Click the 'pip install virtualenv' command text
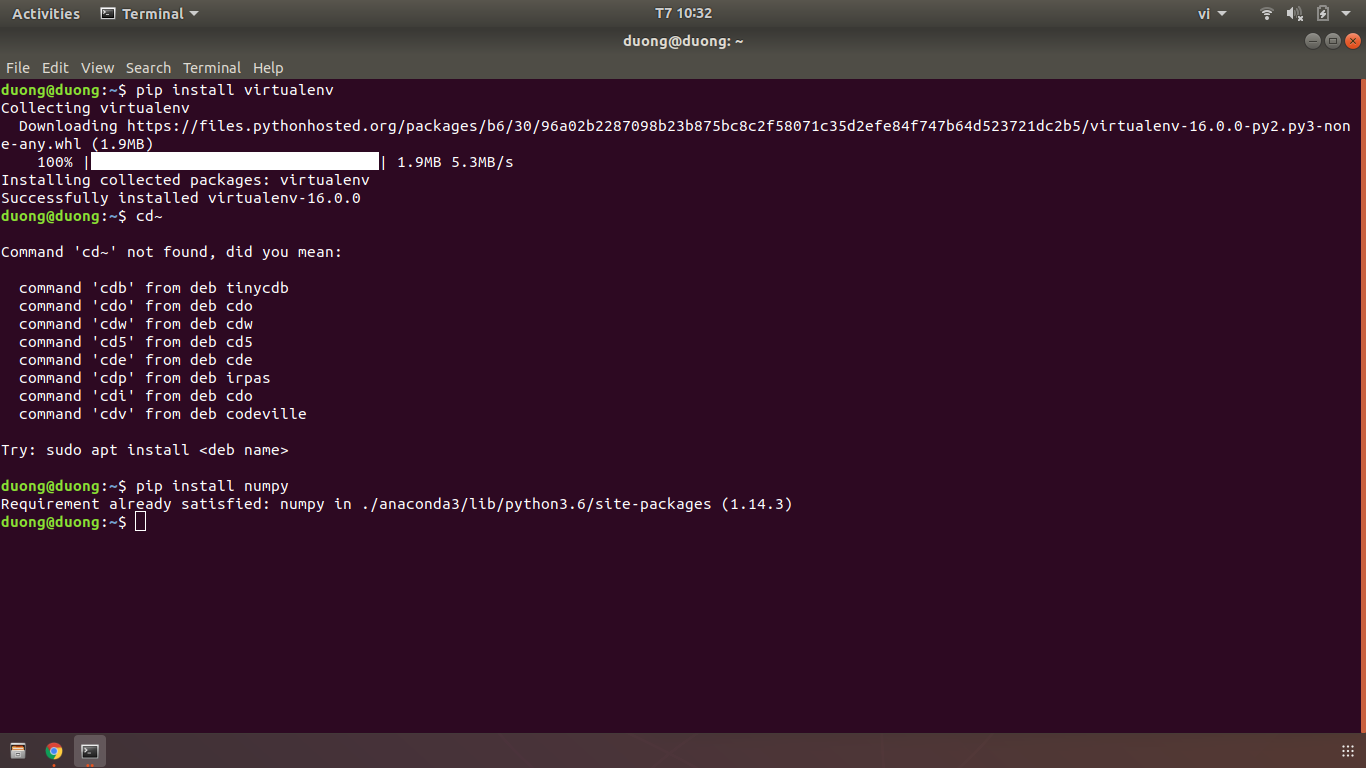This screenshot has height=768, width=1366. click(235, 90)
